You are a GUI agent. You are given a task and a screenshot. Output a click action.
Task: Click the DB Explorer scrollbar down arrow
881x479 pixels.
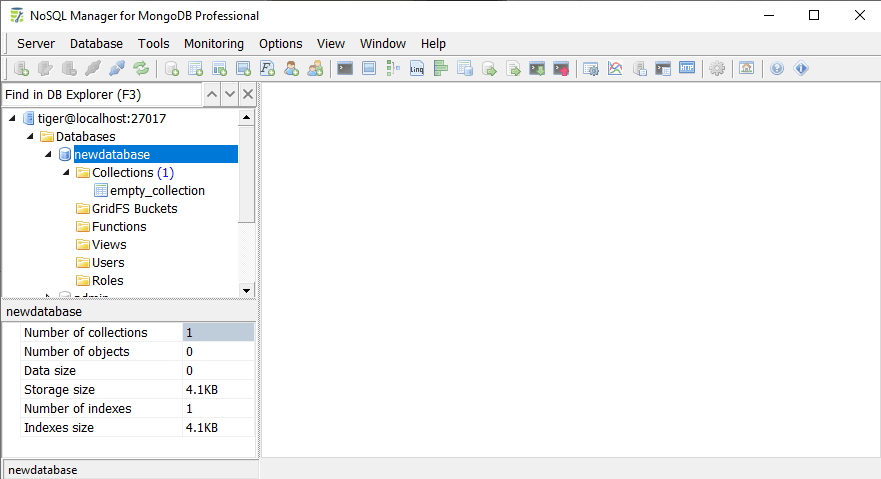[247, 290]
